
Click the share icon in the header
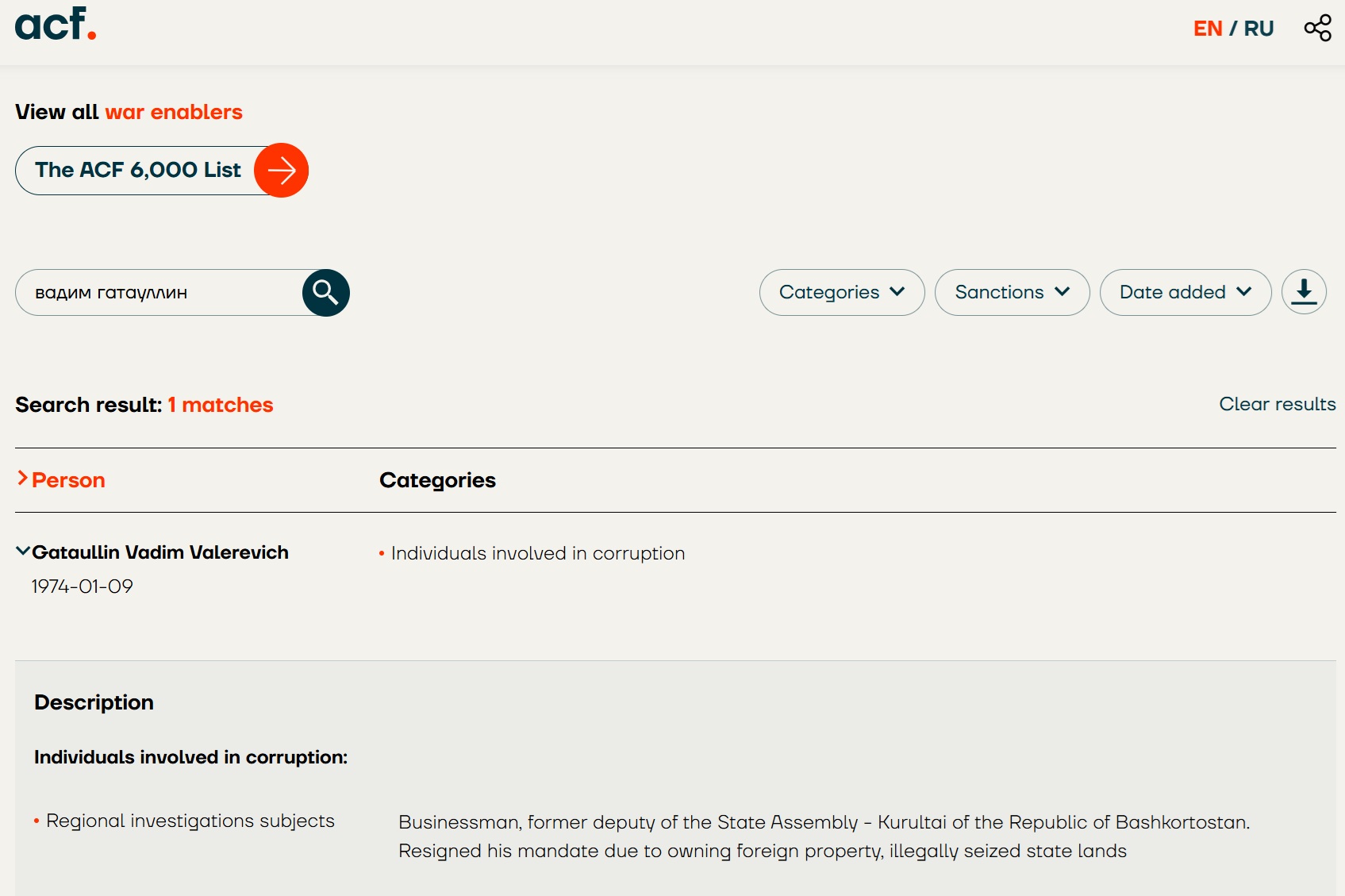point(1317,28)
